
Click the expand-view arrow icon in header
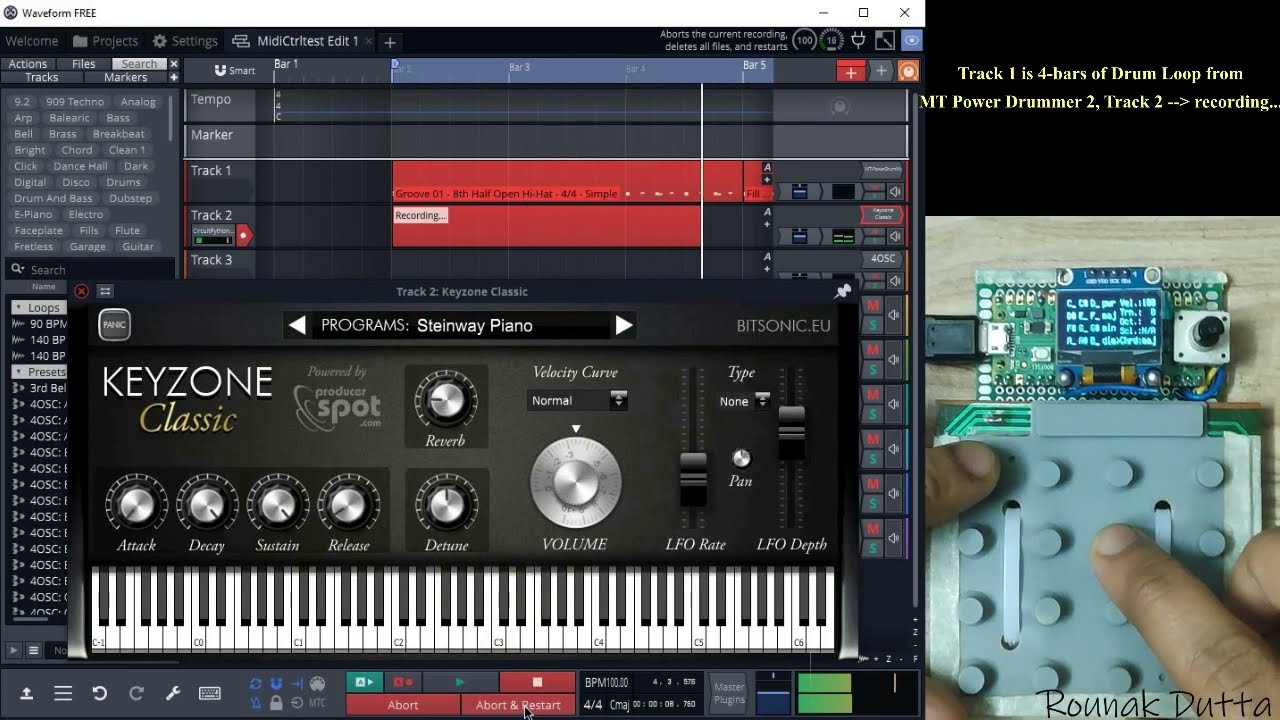pyautogui.click(x=885, y=41)
